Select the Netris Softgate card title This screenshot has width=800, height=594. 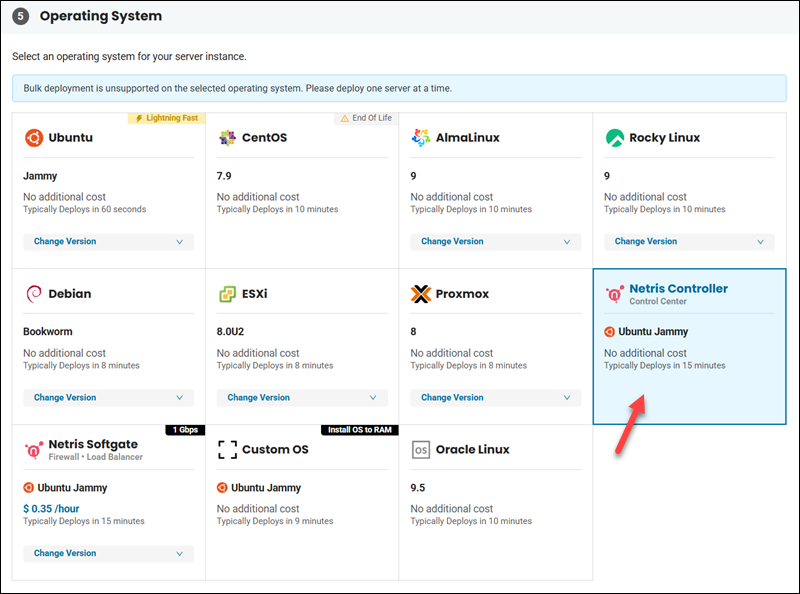click(x=93, y=444)
